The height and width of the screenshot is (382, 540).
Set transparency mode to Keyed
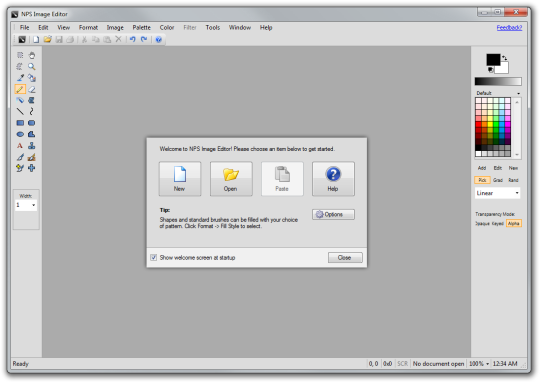point(498,224)
